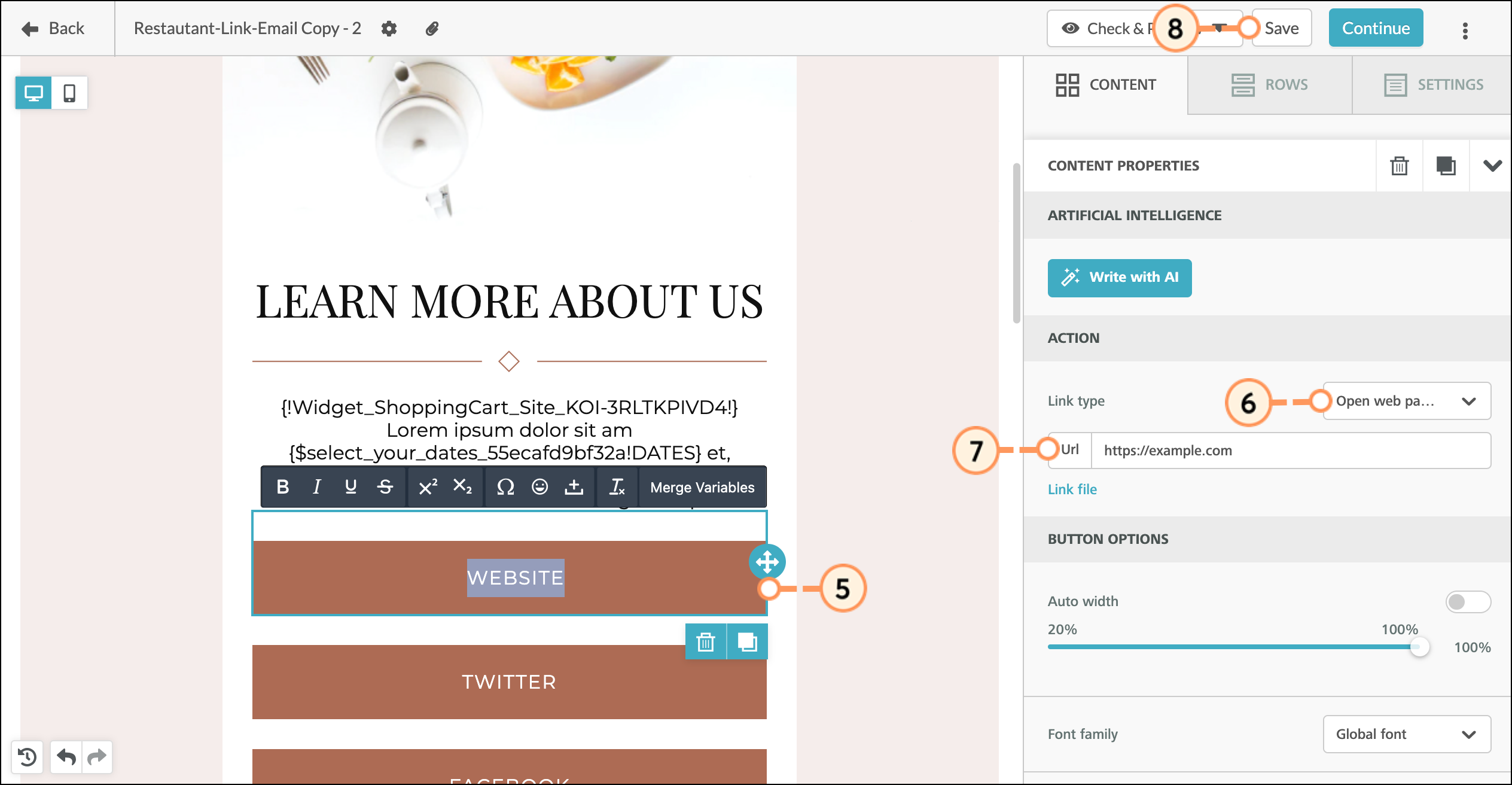Open the edit history clock icon

point(28,757)
